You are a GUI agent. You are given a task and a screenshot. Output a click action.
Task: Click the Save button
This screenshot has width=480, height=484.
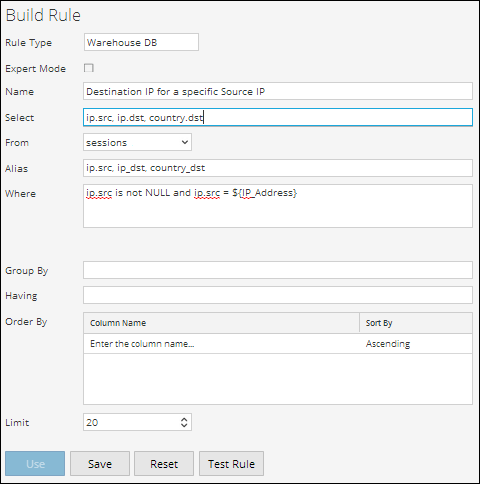pos(100,464)
